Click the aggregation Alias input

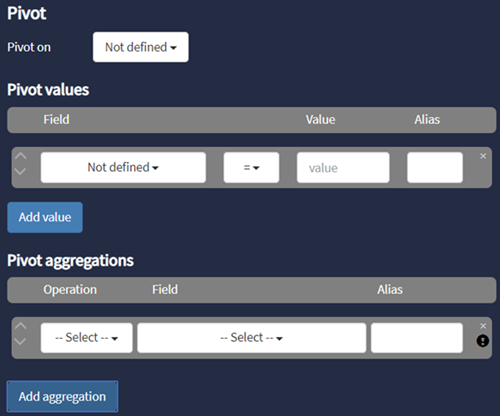click(417, 338)
